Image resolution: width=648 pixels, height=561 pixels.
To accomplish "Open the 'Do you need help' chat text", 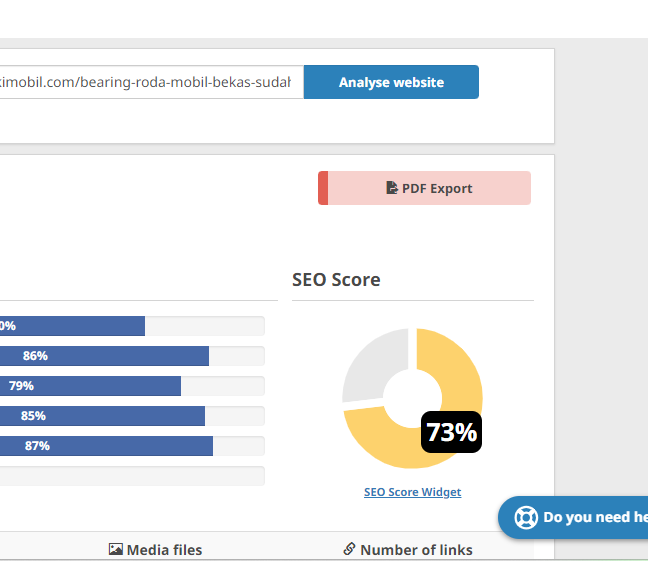I will pyautogui.click(x=594, y=517).
